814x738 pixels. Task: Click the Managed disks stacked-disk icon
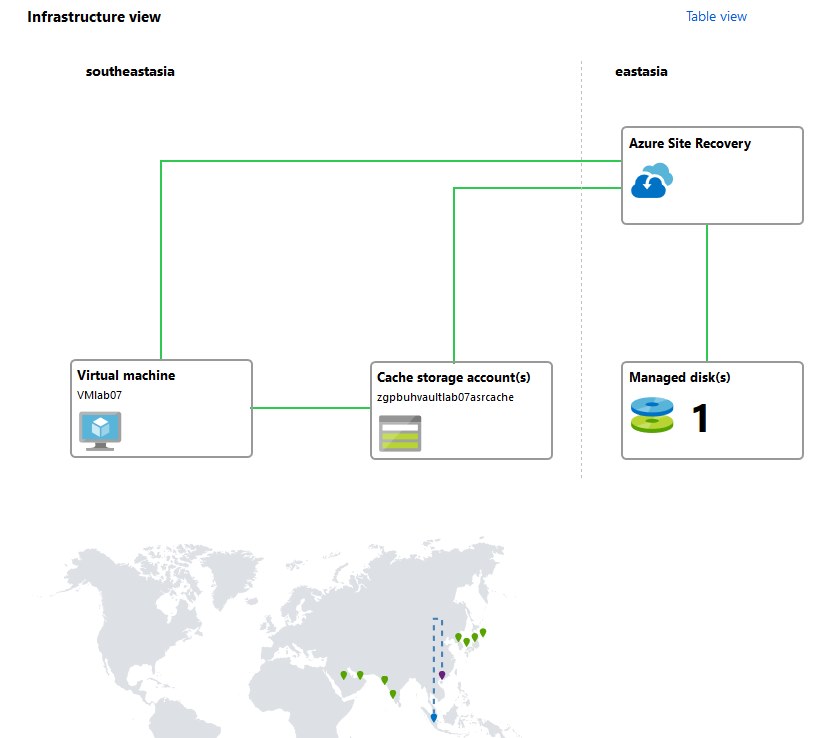[652, 415]
